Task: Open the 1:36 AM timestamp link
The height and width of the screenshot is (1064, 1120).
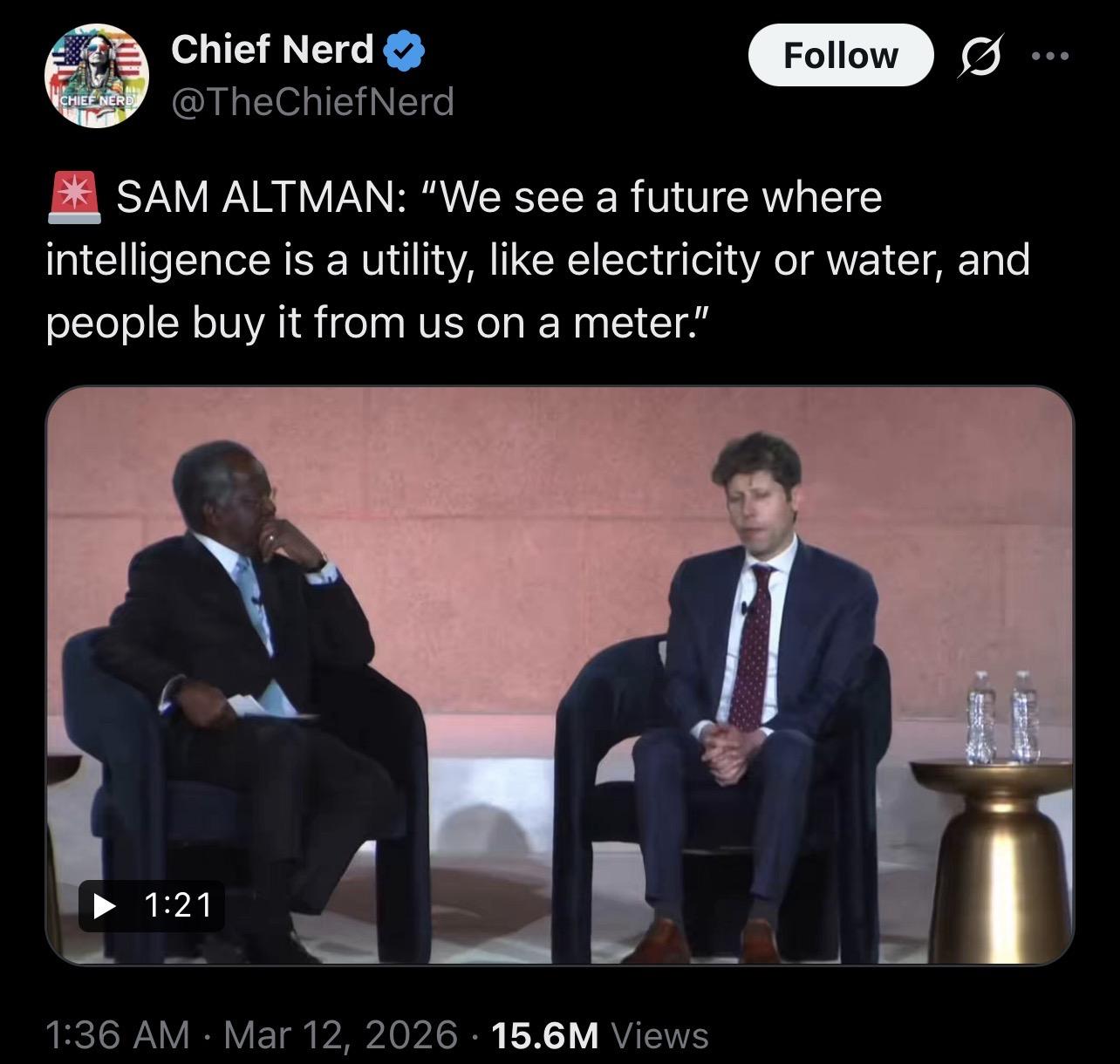Action: click(x=117, y=1035)
